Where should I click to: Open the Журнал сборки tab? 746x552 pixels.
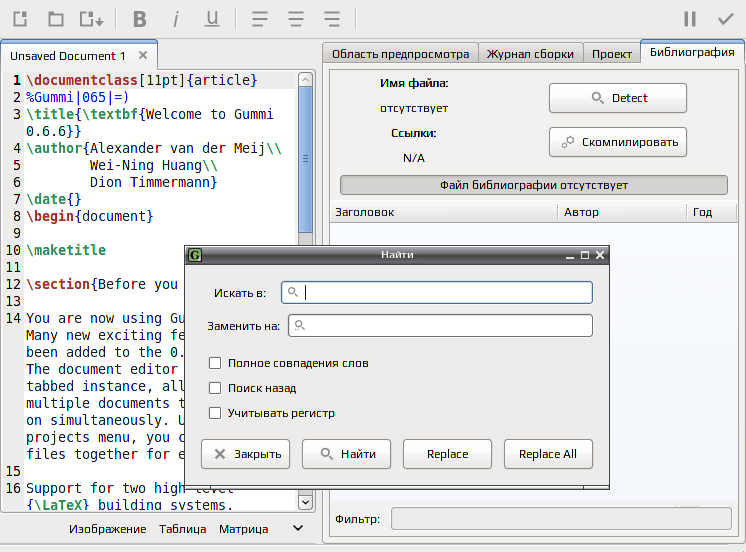530,54
